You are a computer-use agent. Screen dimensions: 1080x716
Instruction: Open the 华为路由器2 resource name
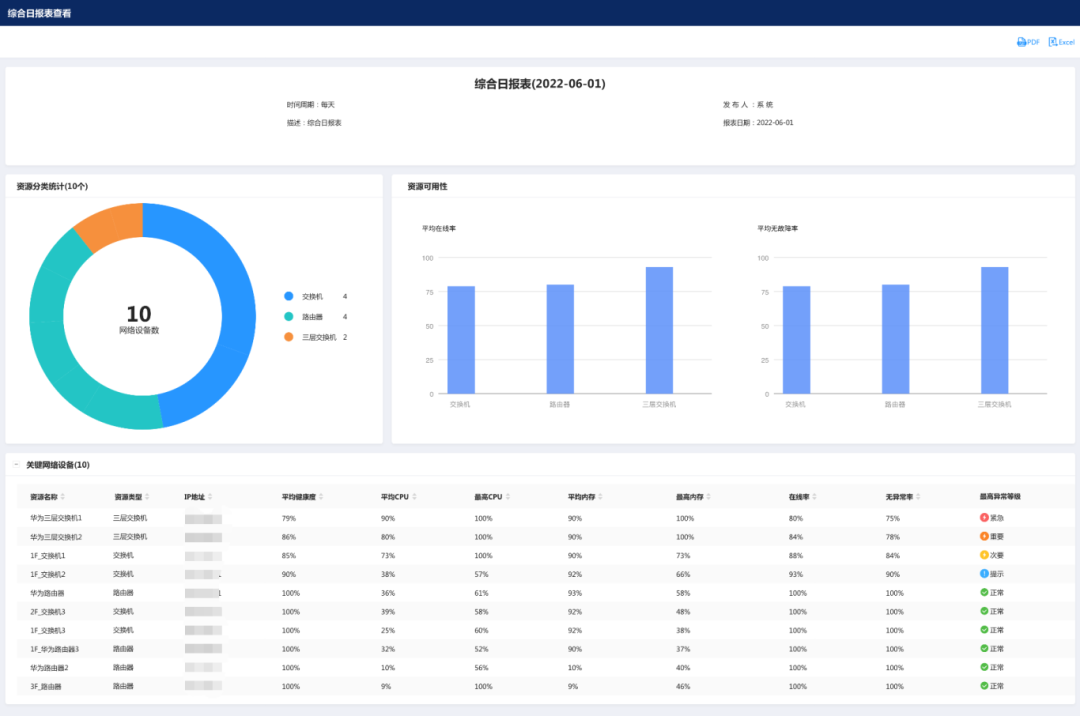(49, 668)
